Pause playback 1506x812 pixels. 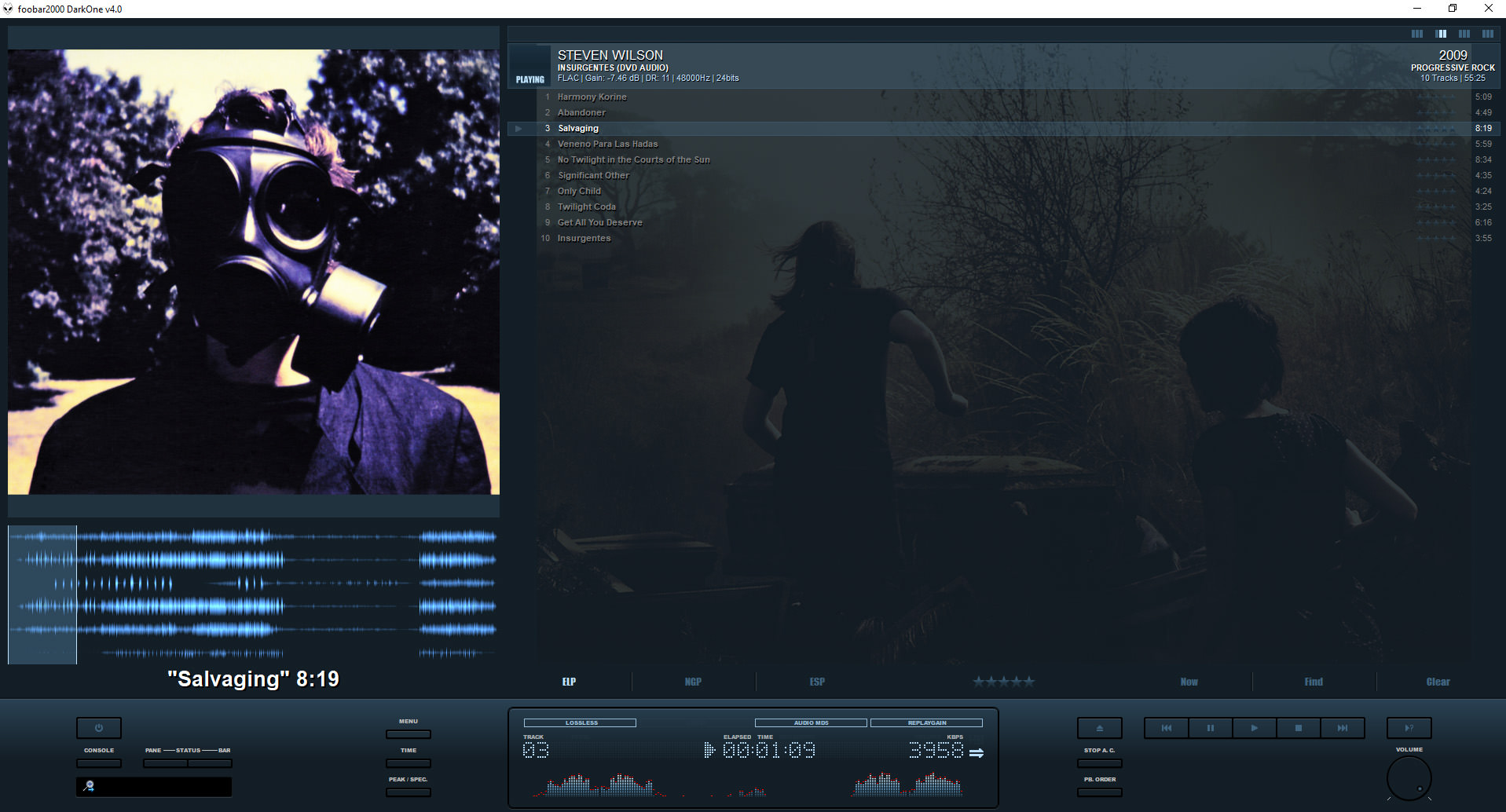click(x=1211, y=728)
